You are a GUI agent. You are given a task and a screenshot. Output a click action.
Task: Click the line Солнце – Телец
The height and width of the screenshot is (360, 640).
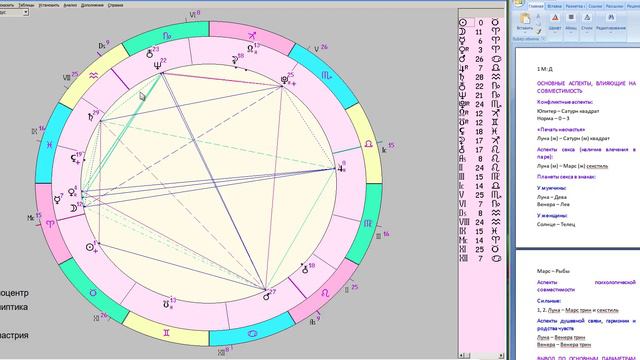pyautogui.click(x=556, y=224)
